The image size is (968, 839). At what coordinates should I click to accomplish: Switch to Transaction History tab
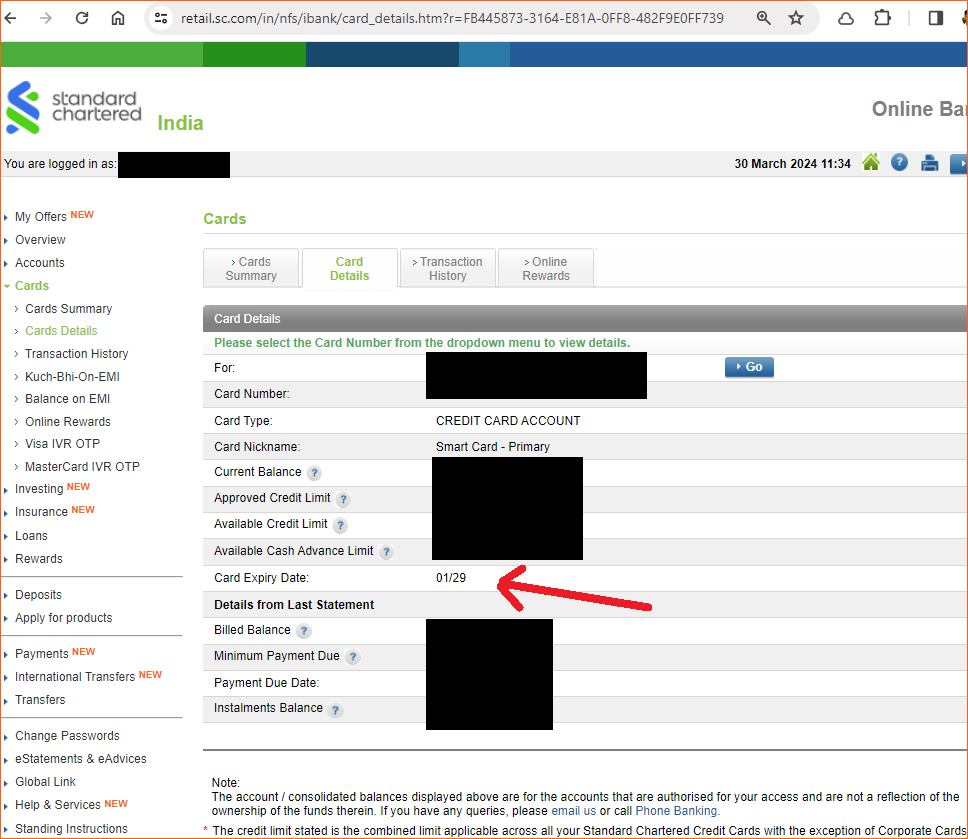tap(447, 269)
